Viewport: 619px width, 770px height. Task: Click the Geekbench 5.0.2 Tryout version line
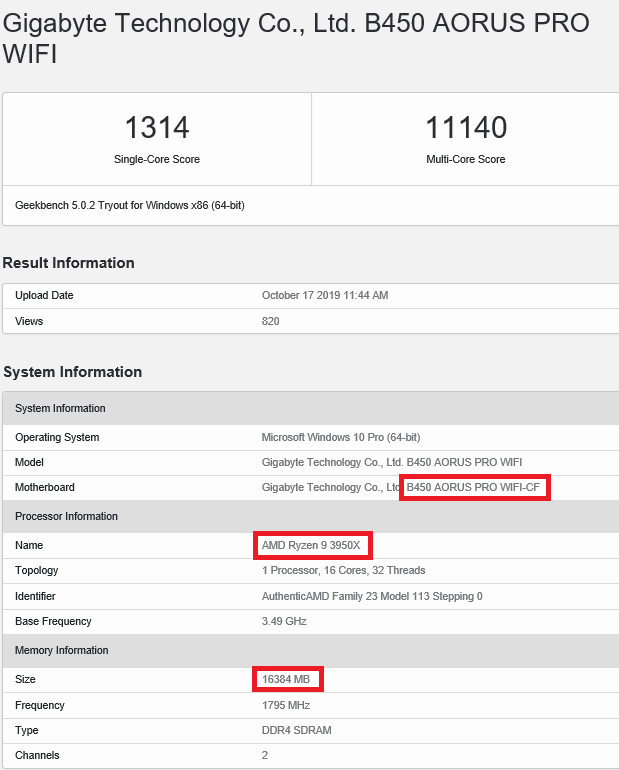click(130, 205)
